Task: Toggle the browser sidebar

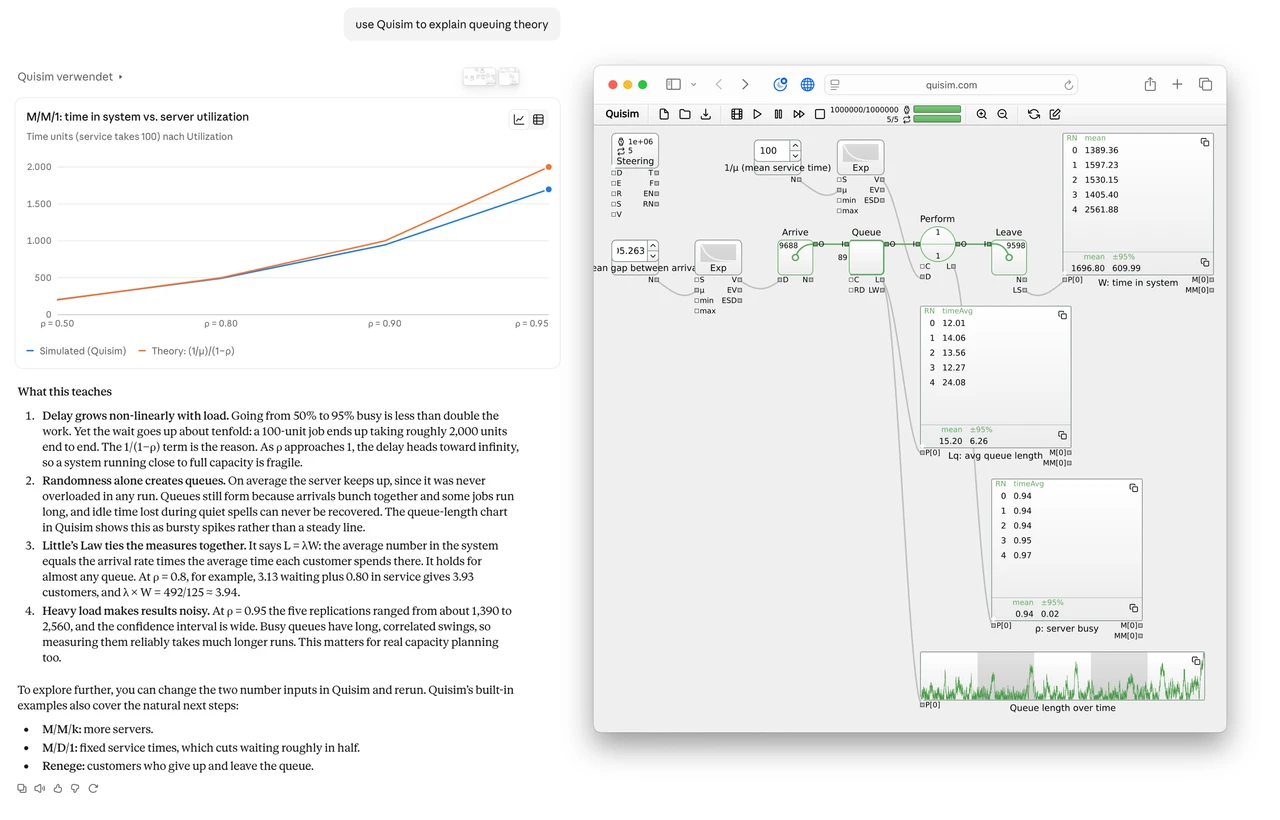Action: click(673, 85)
